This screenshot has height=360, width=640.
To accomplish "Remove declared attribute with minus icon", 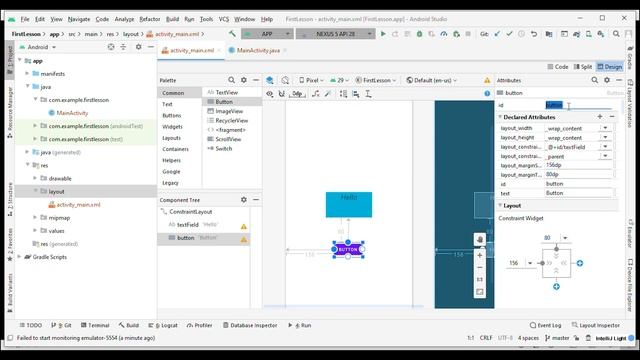I will point(612,117).
